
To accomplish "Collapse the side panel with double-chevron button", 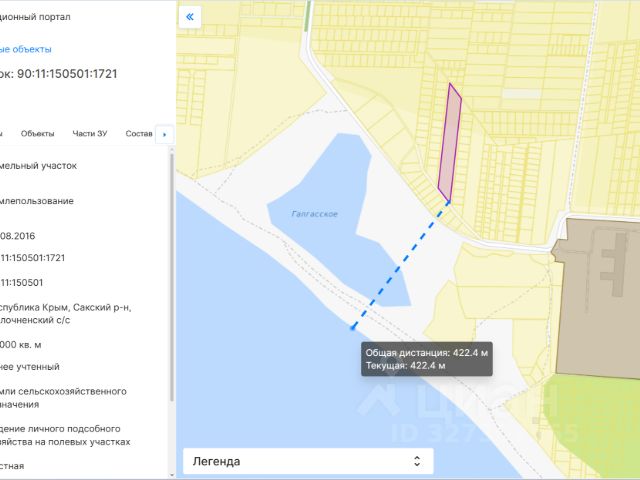I will (x=191, y=16).
